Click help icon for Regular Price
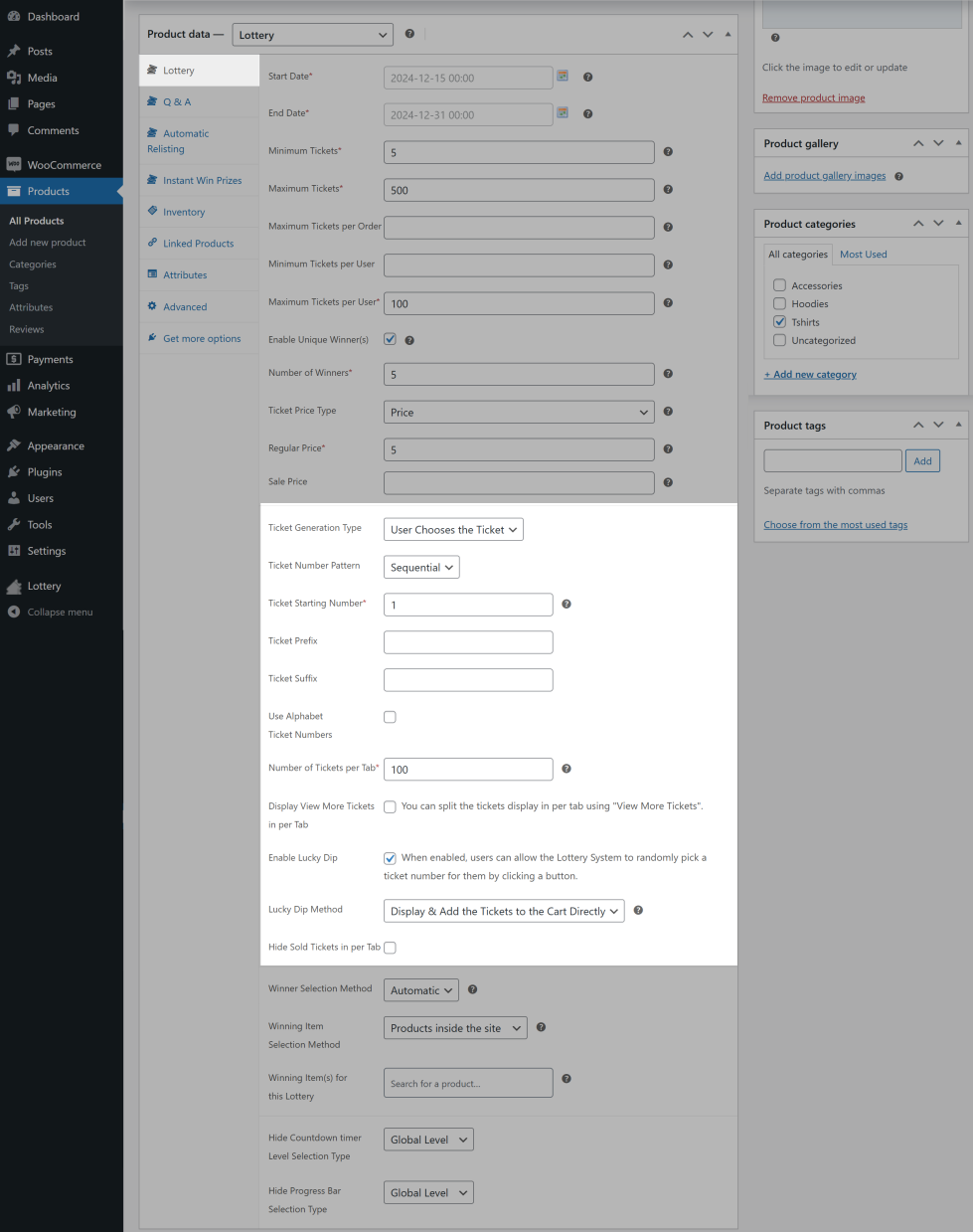The image size is (973, 1232). (668, 448)
